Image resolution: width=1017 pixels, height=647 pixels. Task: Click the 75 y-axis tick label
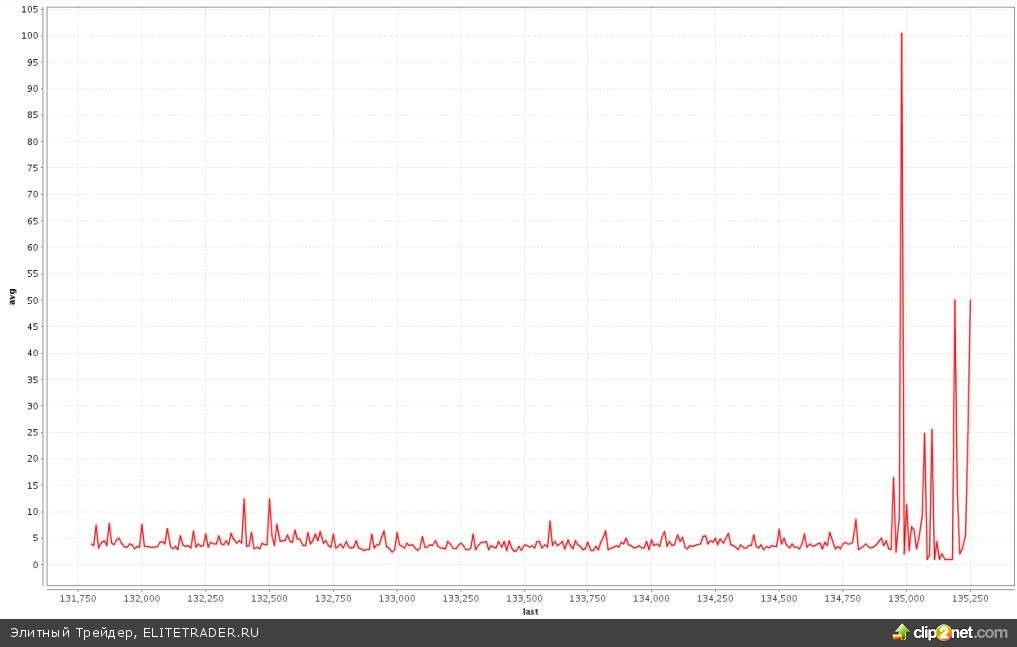pyautogui.click(x=34, y=168)
